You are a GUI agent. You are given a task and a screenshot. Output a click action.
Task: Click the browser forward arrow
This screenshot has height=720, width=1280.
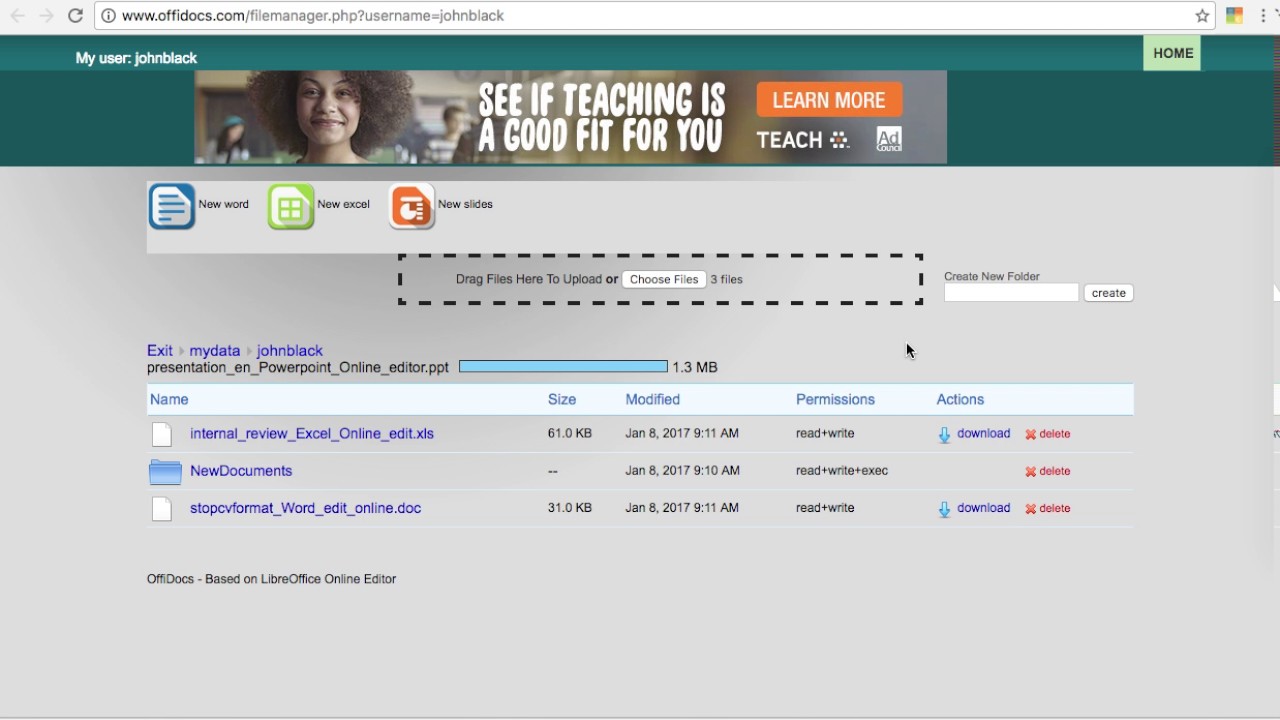(46, 16)
